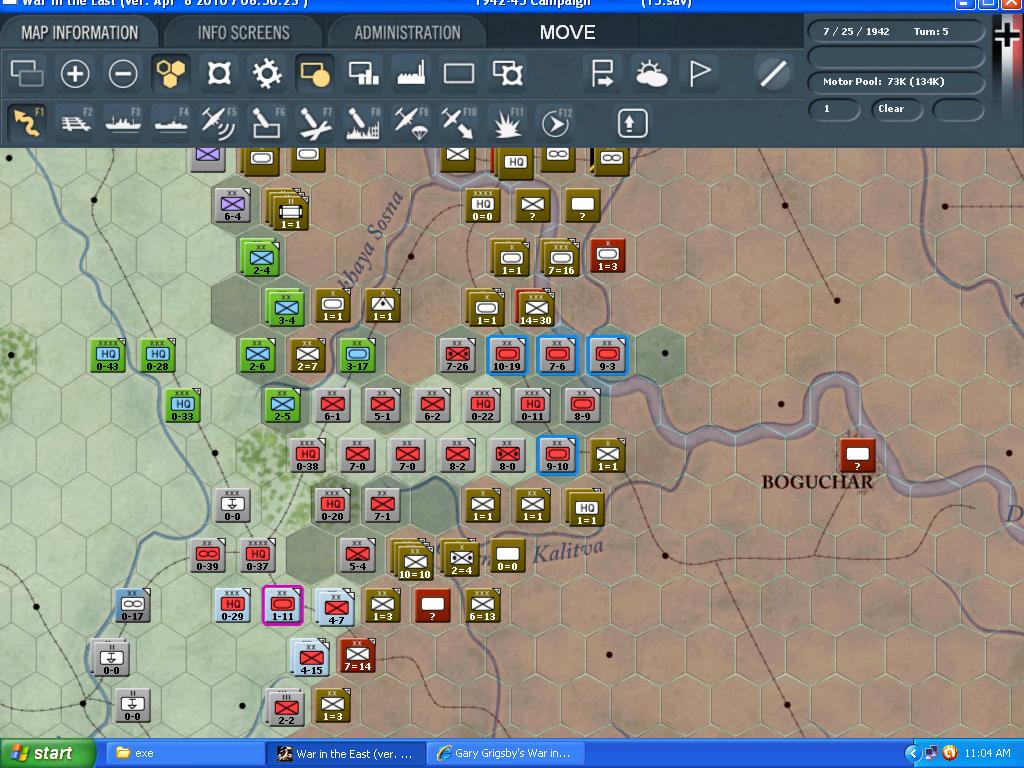Open the MAP INFORMATION tab

(79, 33)
